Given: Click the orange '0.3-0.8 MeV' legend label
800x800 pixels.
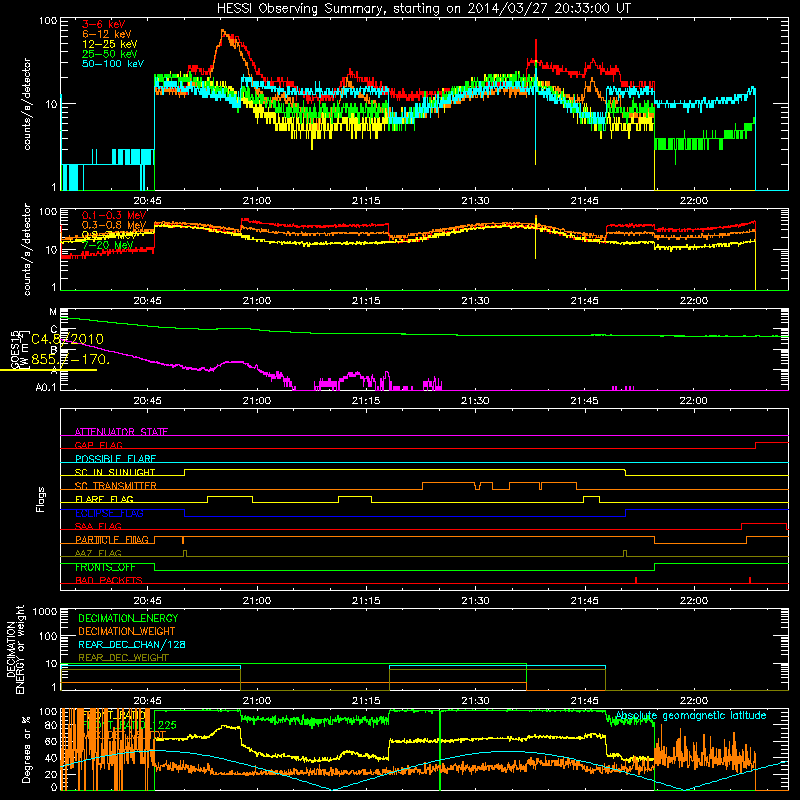Looking at the screenshot, I should point(113,225).
